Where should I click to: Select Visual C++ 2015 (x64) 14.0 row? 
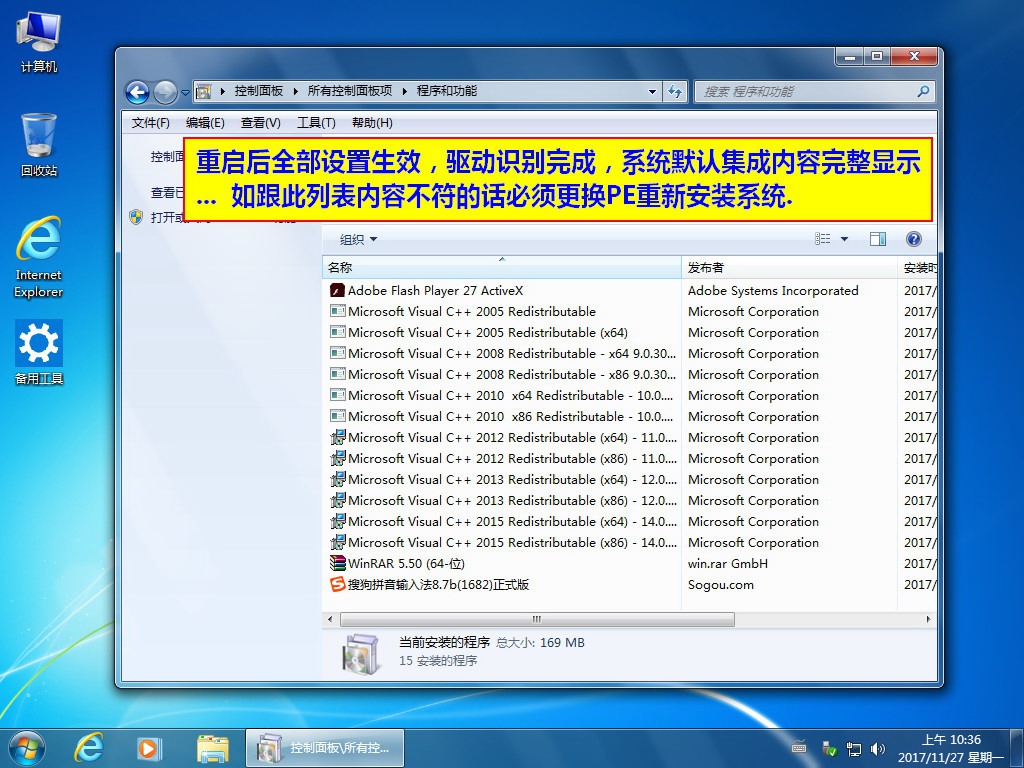click(630, 521)
